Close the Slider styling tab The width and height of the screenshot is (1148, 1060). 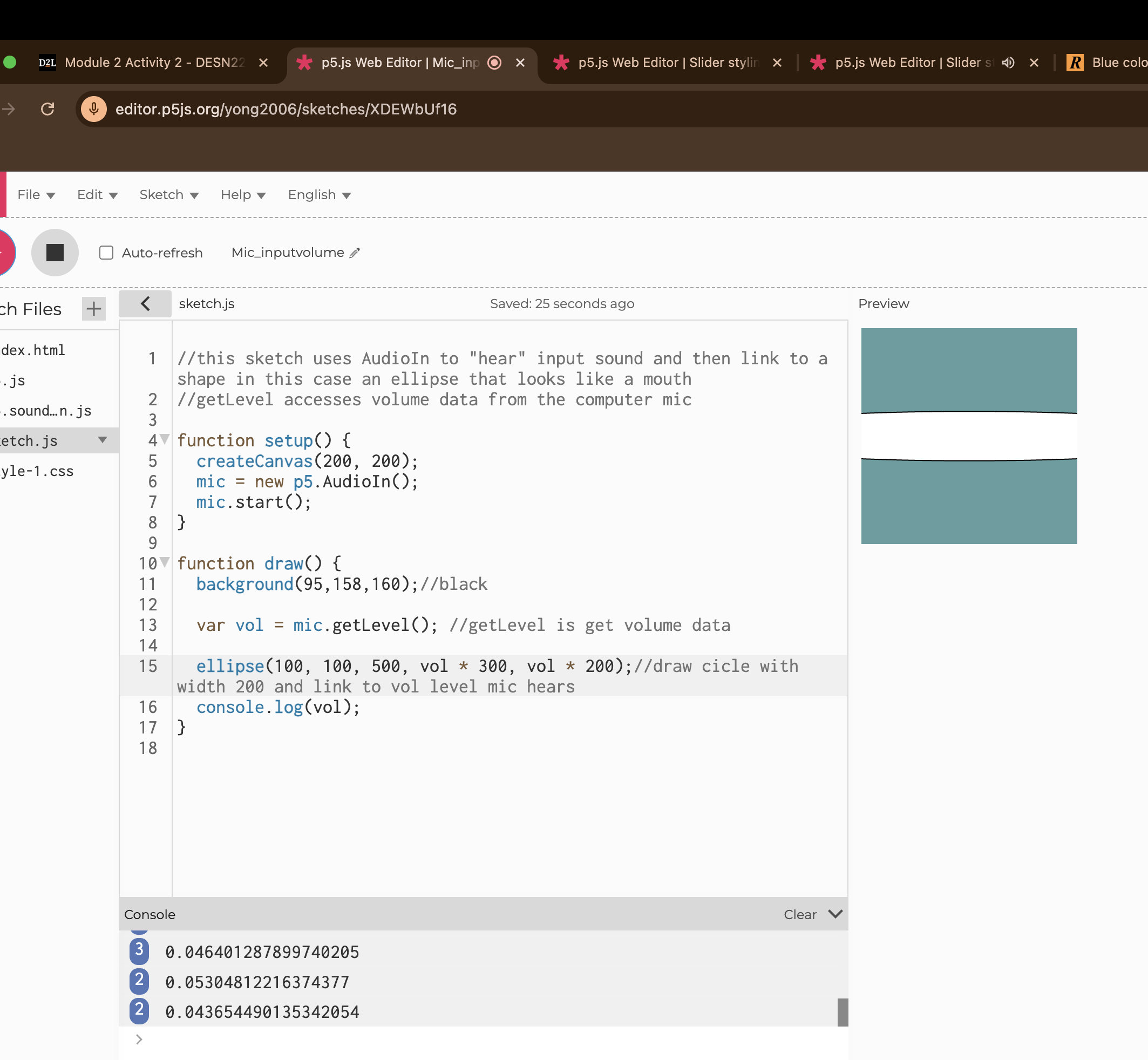[x=777, y=63]
